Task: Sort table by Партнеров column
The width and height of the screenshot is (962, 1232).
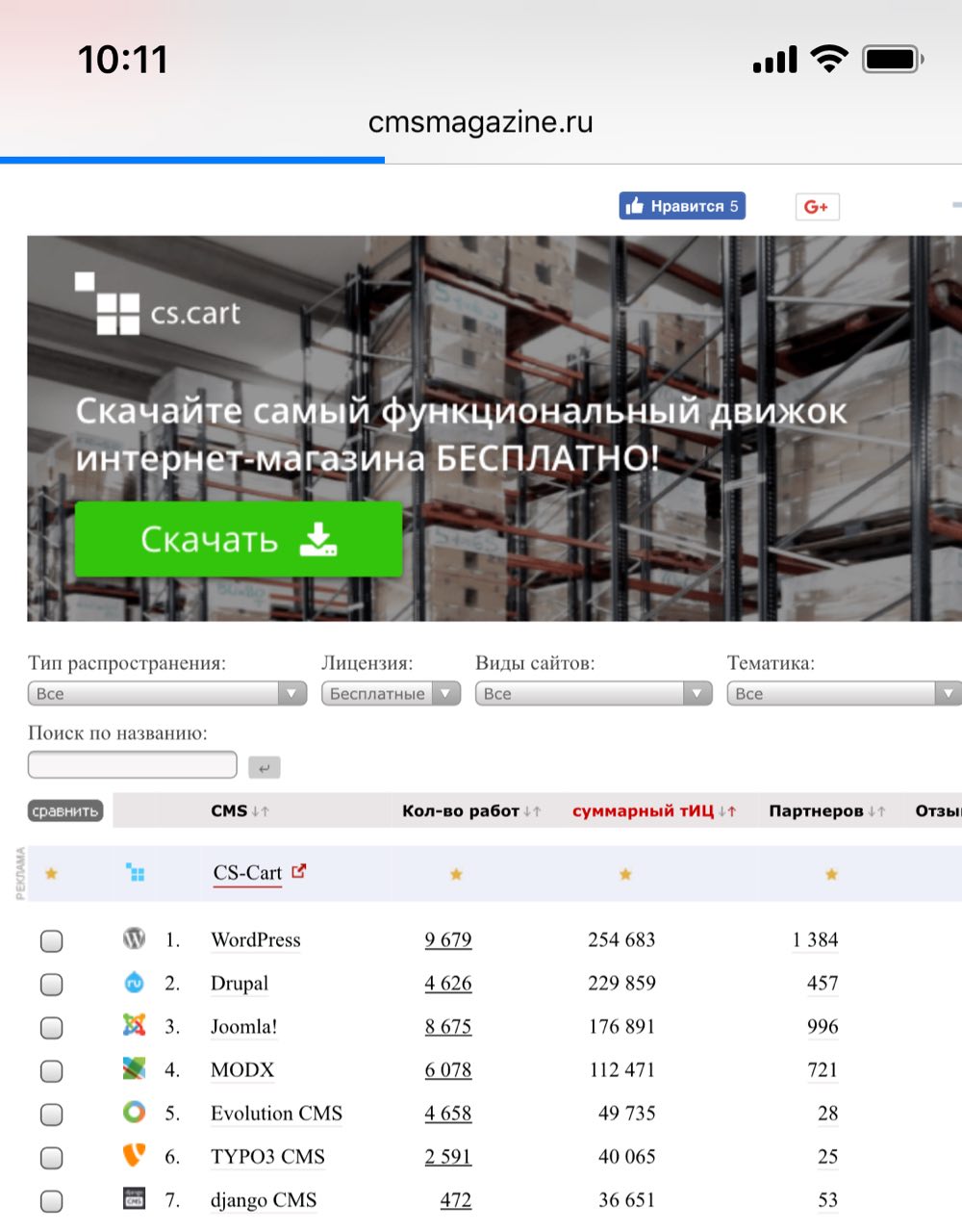Action: coord(827,811)
